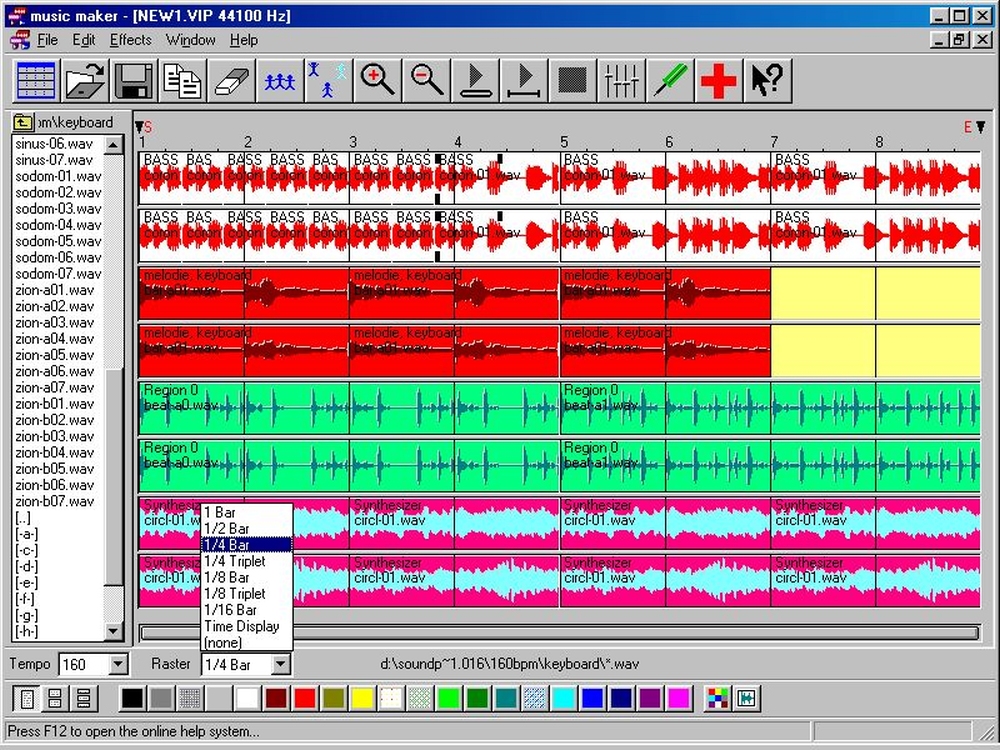The width and height of the screenshot is (1000, 750).
Task: Click the zoom out magnifier icon
Action: pyautogui.click(x=427, y=80)
